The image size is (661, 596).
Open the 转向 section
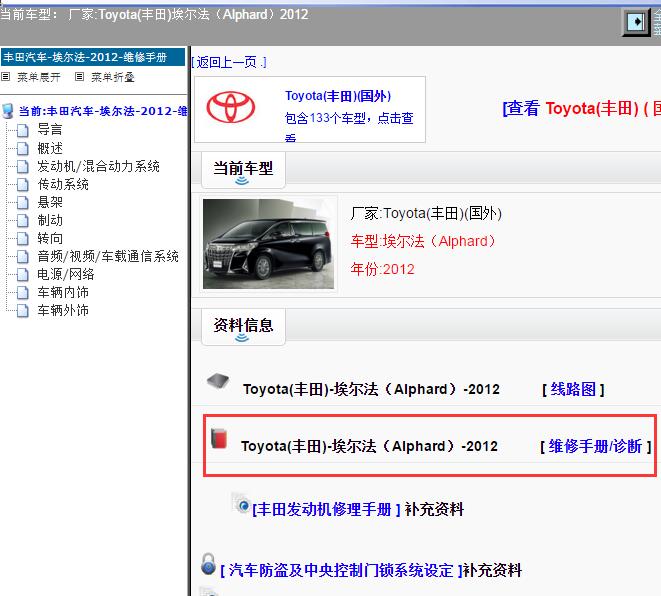(x=50, y=238)
